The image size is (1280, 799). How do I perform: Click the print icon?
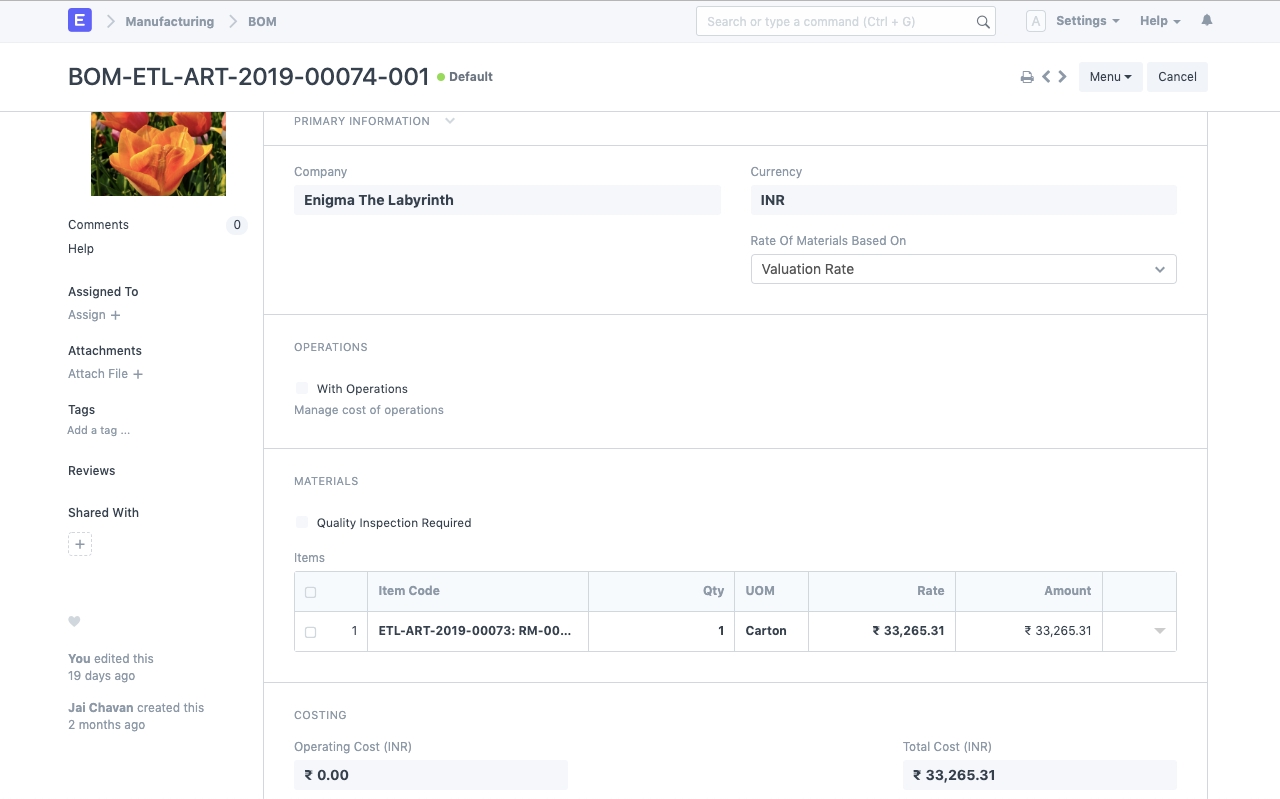(x=1026, y=77)
